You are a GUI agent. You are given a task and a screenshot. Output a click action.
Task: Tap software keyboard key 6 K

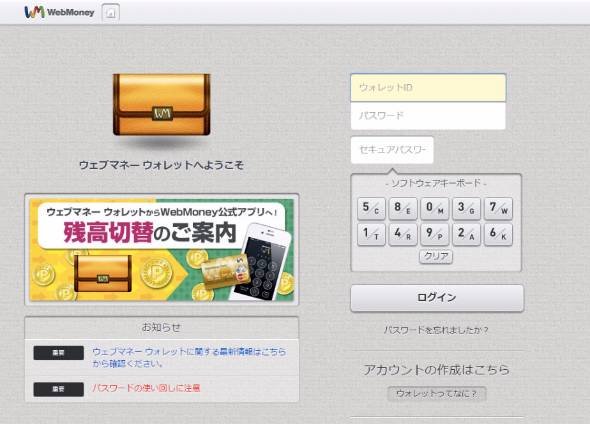click(x=498, y=234)
